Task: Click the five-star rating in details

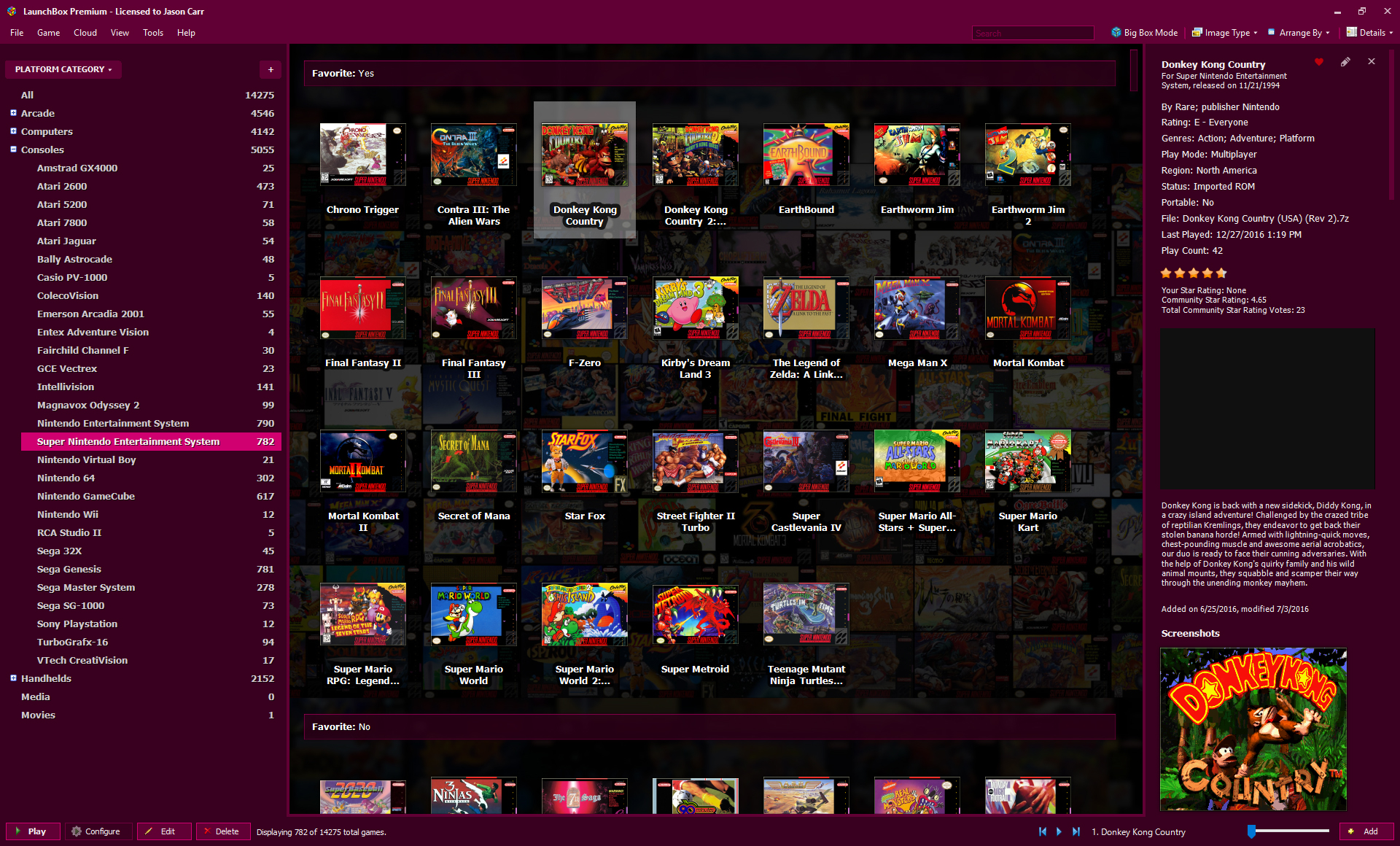Action: click(1194, 273)
